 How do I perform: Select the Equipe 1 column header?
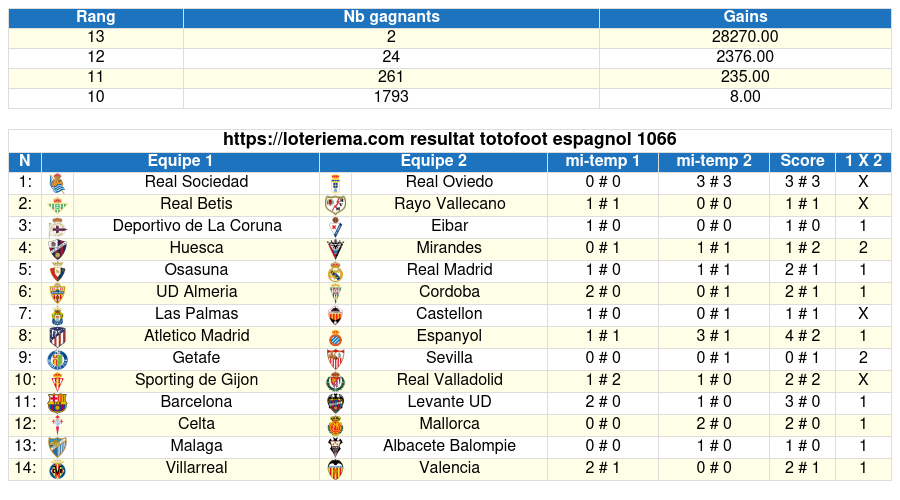[180, 161]
